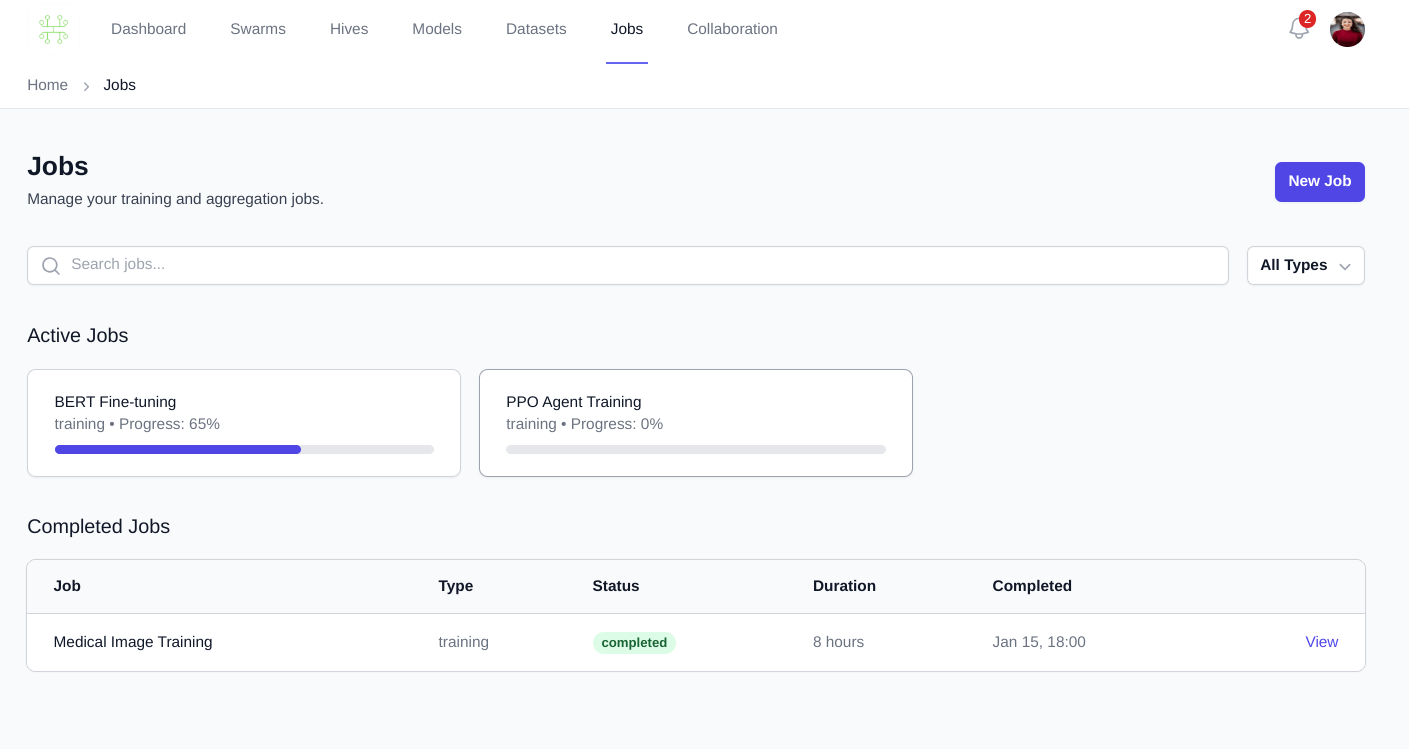The width and height of the screenshot is (1409, 749).
Task: Switch to the Swarms tab
Action: pos(257,29)
